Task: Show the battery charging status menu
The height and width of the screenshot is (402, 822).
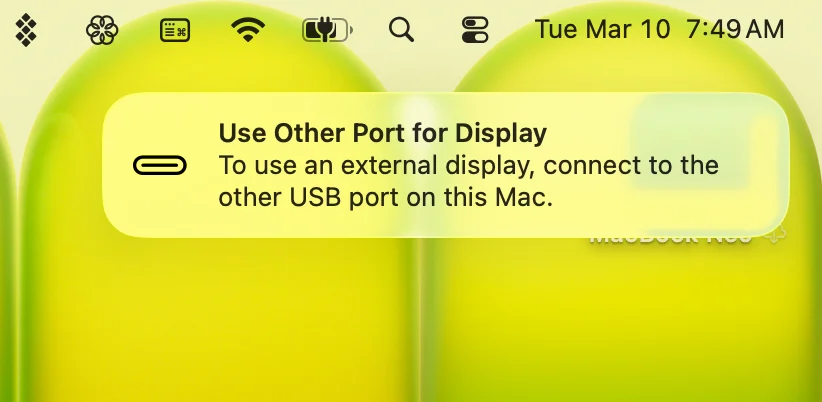Action: 328,30
